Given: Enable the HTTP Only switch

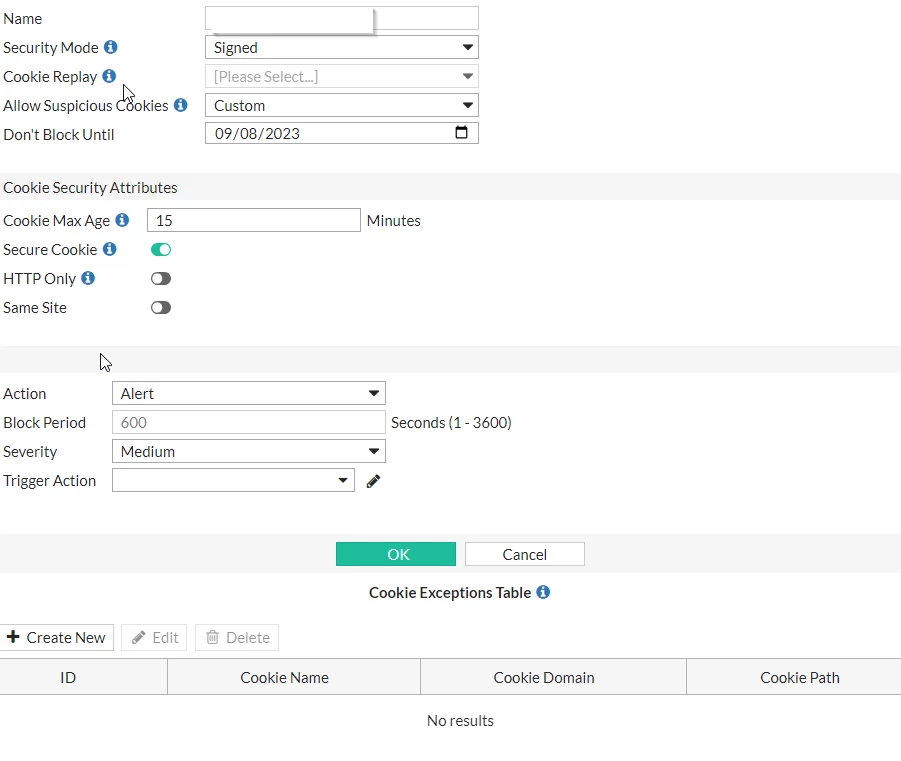Looking at the screenshot, I should (x=161, y=279).
